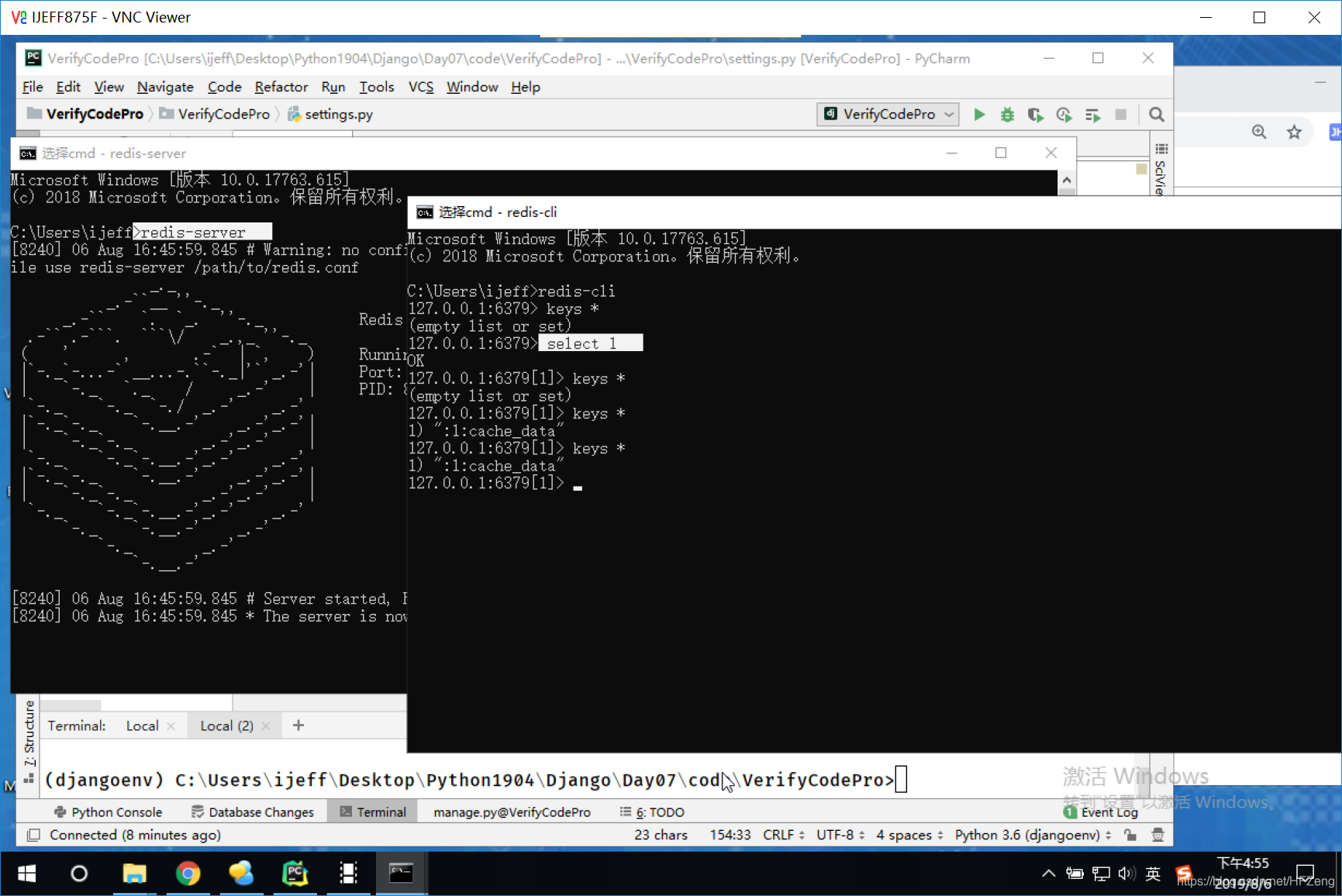The height and width of the screenshot is (896, 1342).
Task: Open the View menu
Action: tap(109, 87)
